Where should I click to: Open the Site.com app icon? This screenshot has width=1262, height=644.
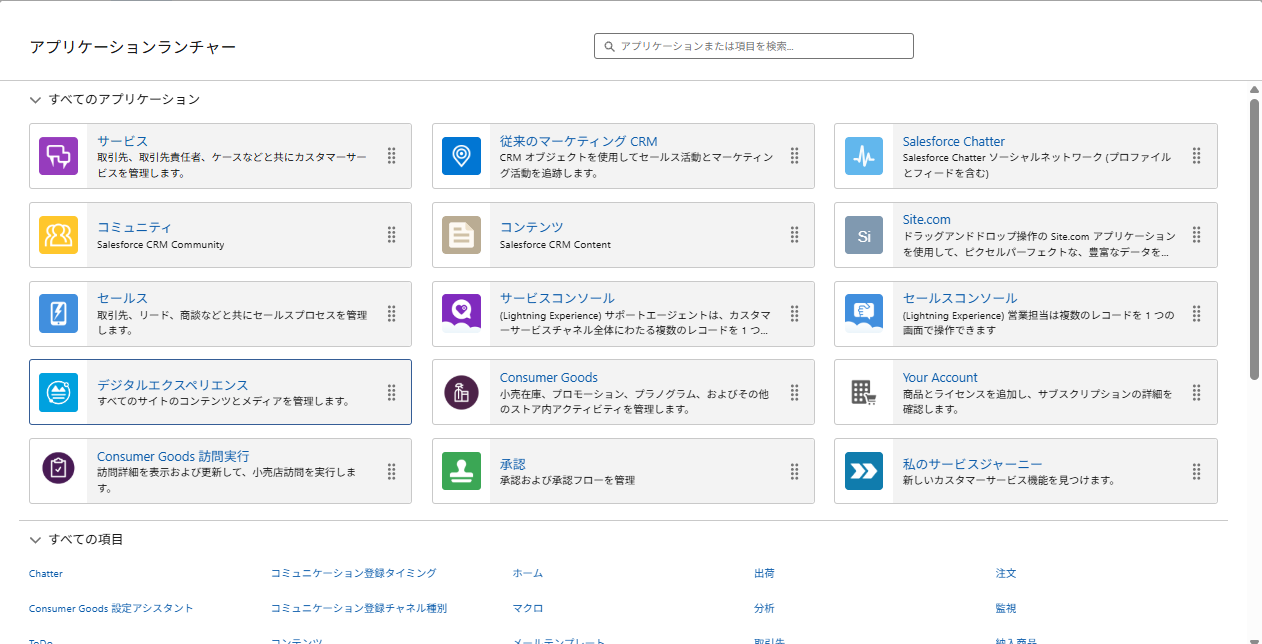pos(864,235)
